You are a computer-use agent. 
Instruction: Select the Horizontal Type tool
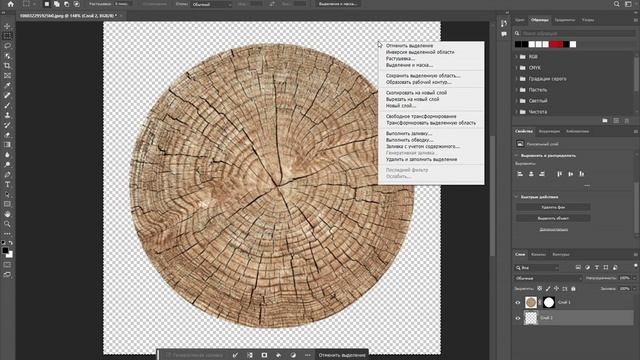click(7, 184)
